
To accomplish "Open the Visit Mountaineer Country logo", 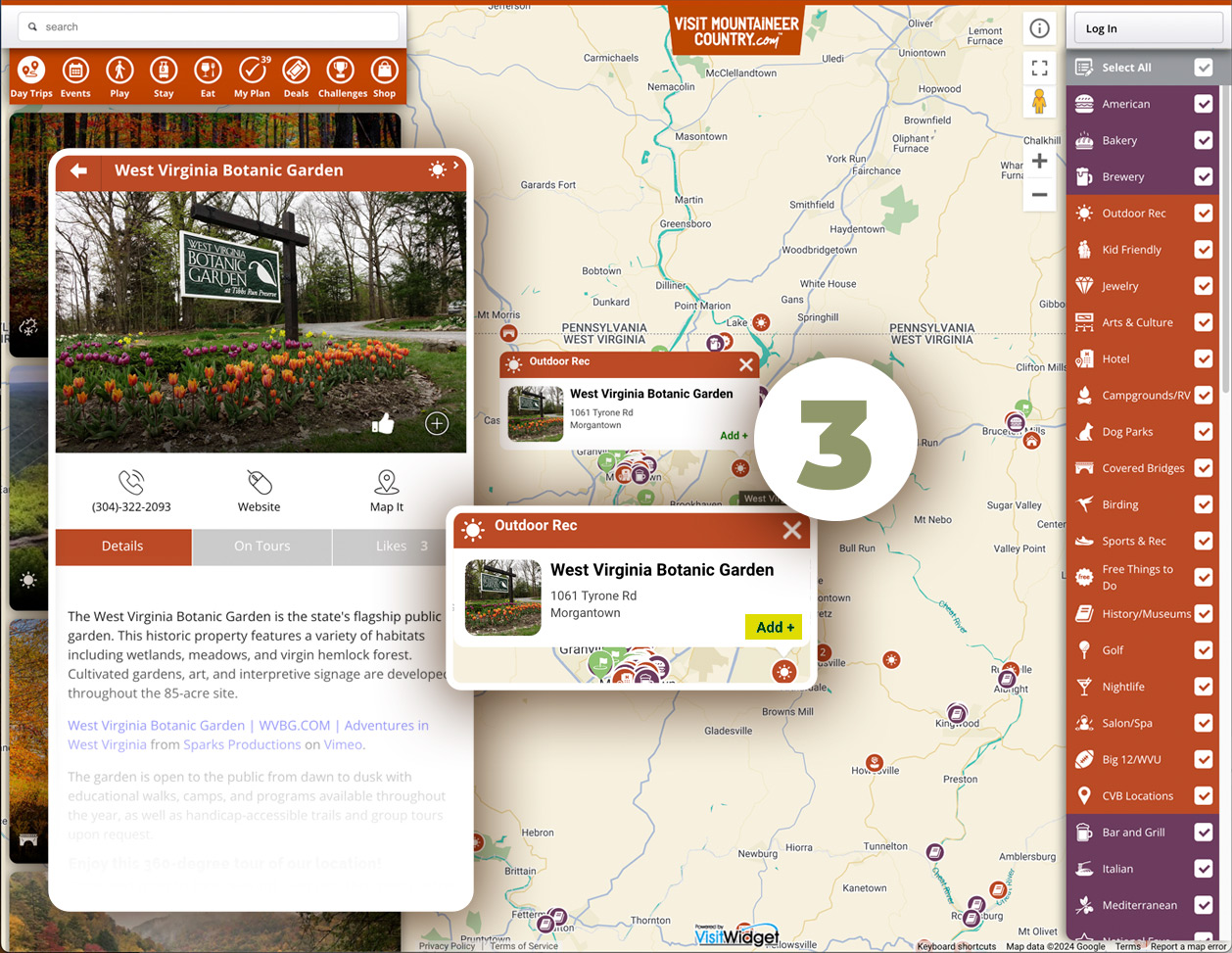I will [x=736, y=30].
